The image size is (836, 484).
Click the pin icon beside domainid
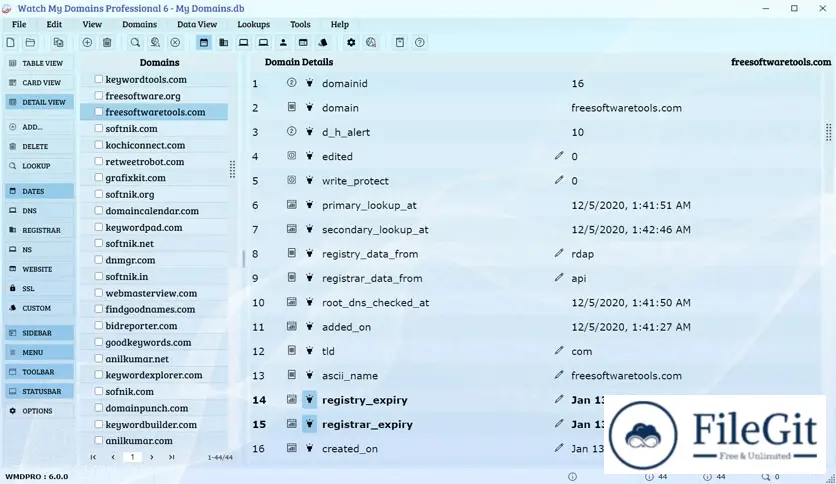click(309, 83)
